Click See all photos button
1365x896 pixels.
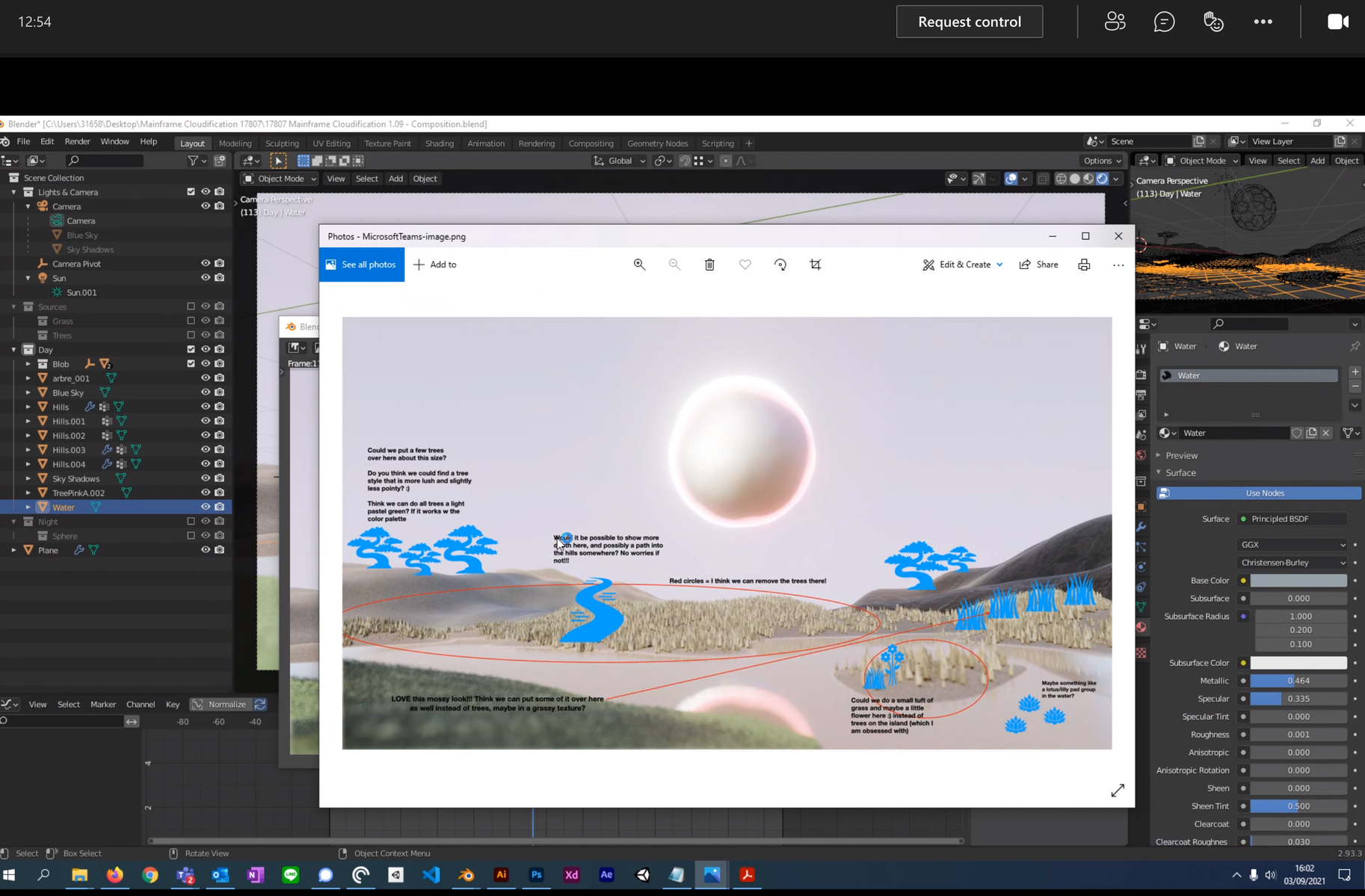click(362, 265)
